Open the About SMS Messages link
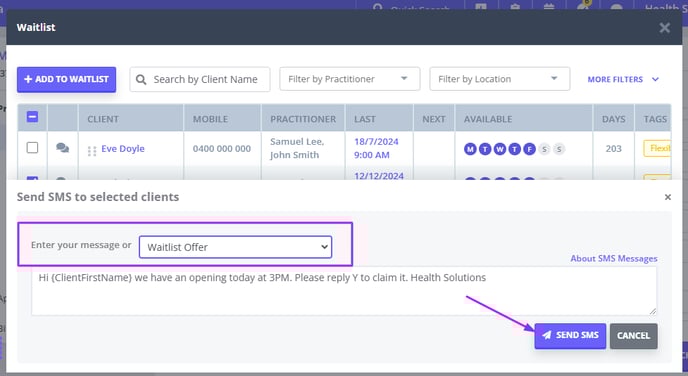688x376 pixels. [613, 258]
